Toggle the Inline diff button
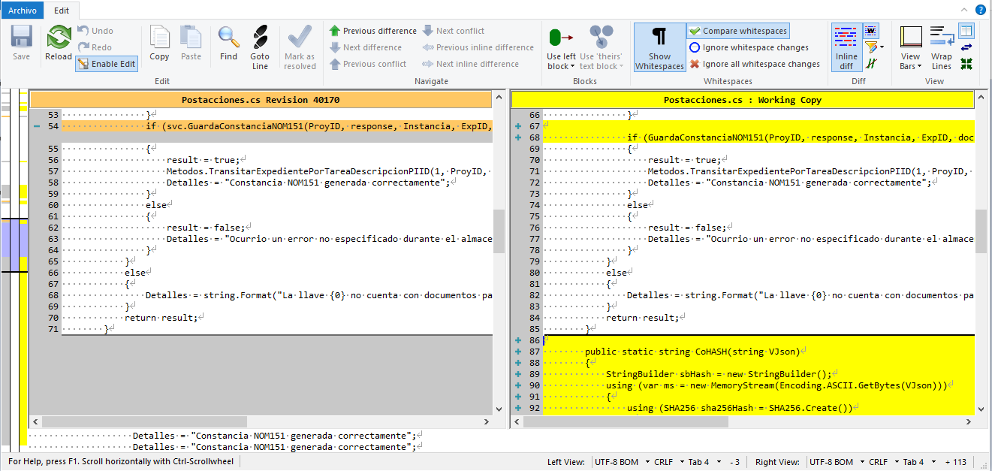992x472 pixels. click(x=845, y=46)
